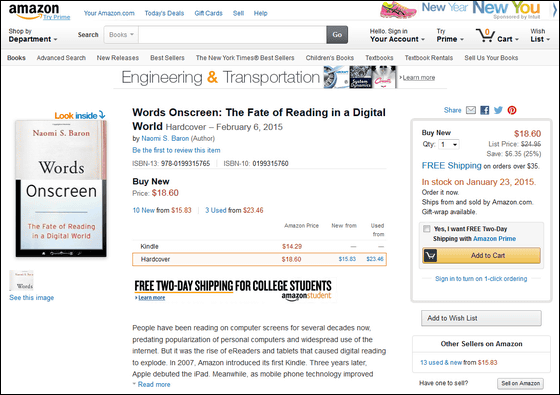The image size is (560, 395).
Task: Click Free Two-Day Shipping for College Students banner
Action: (234, 290)
